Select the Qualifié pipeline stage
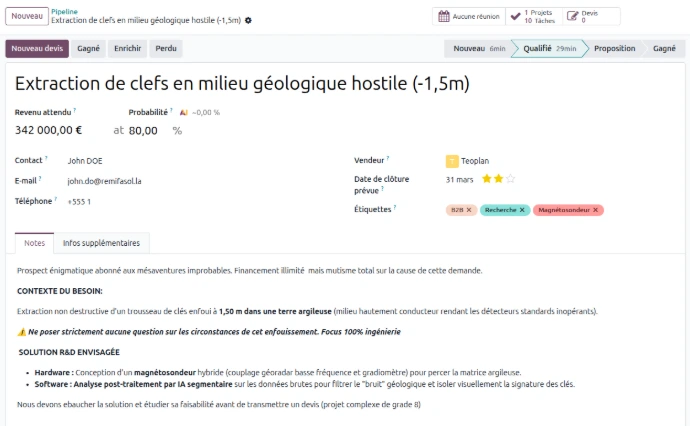 pos(550,48)
